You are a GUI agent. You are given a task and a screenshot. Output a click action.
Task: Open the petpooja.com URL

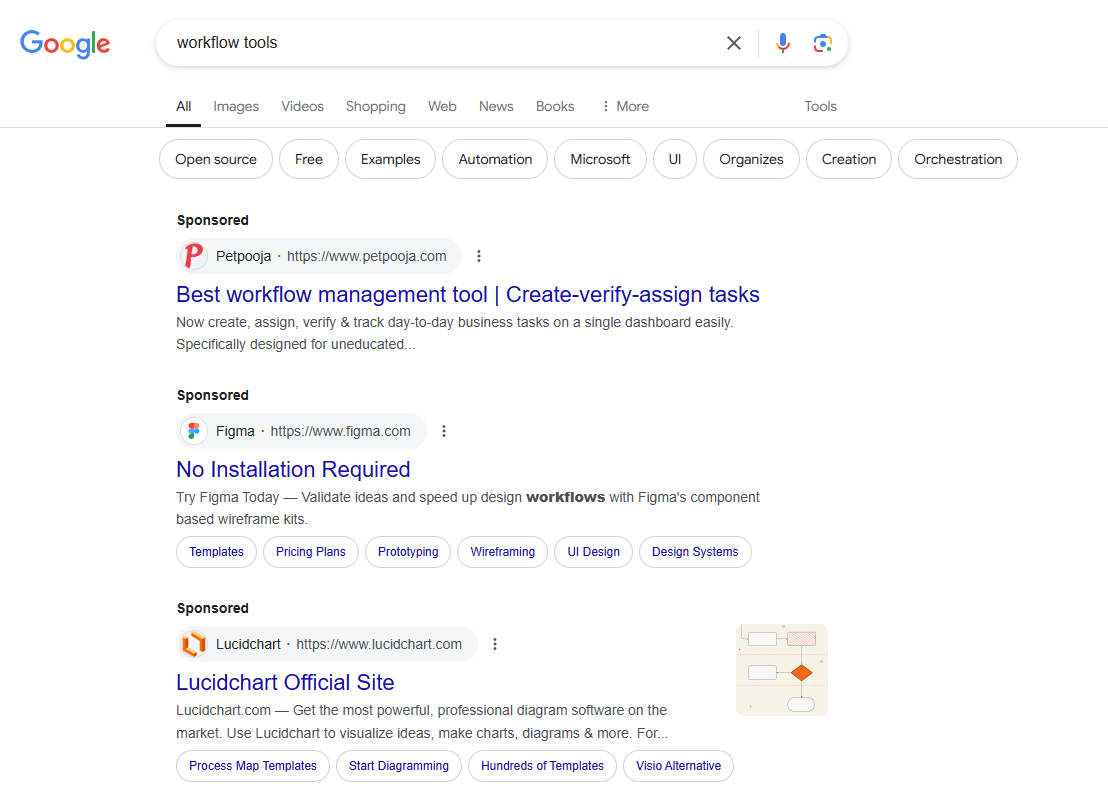tap(366, 256)
